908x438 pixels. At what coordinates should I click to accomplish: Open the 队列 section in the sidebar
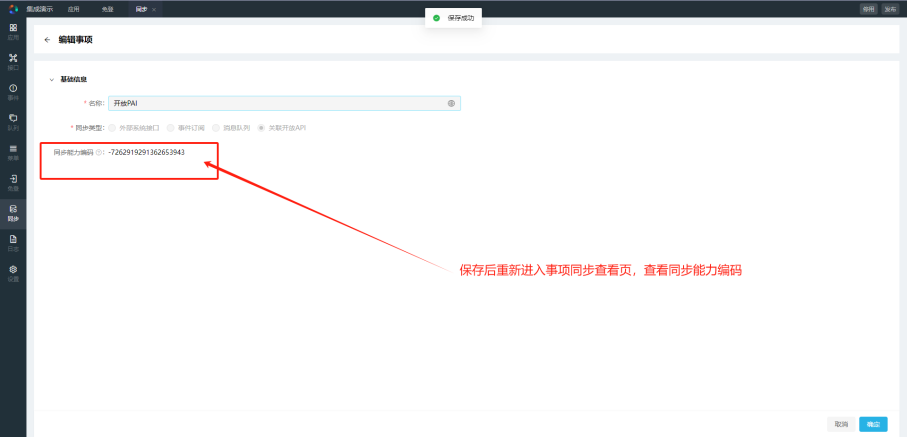13,122
